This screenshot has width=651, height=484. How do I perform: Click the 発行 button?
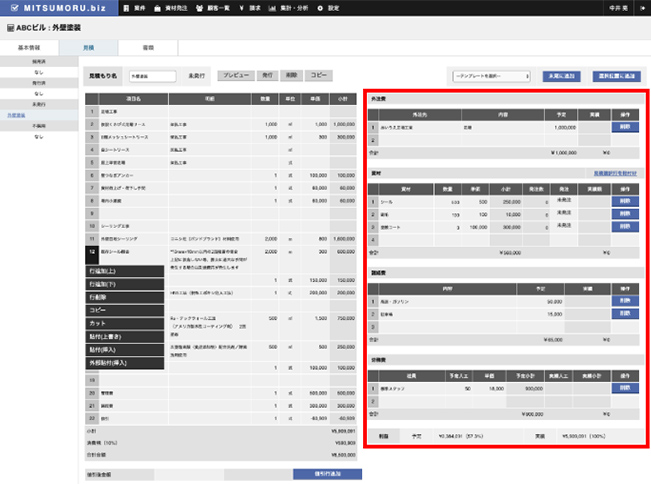point(268,75)
